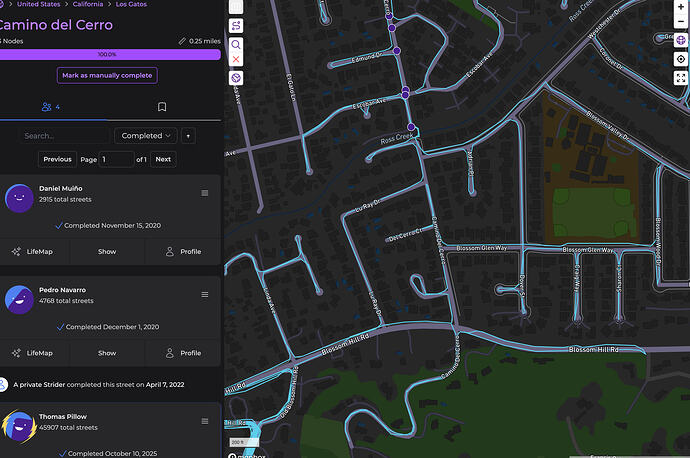Click the purple globe projection icon

[x=681, y=40]
